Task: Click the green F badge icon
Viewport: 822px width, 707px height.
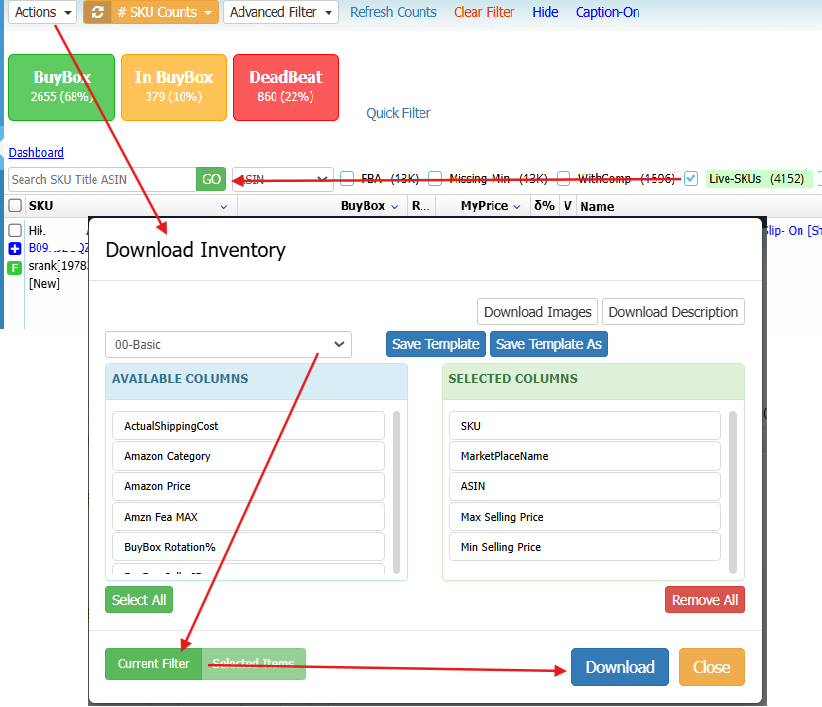Action: click(x=15, y=267)
